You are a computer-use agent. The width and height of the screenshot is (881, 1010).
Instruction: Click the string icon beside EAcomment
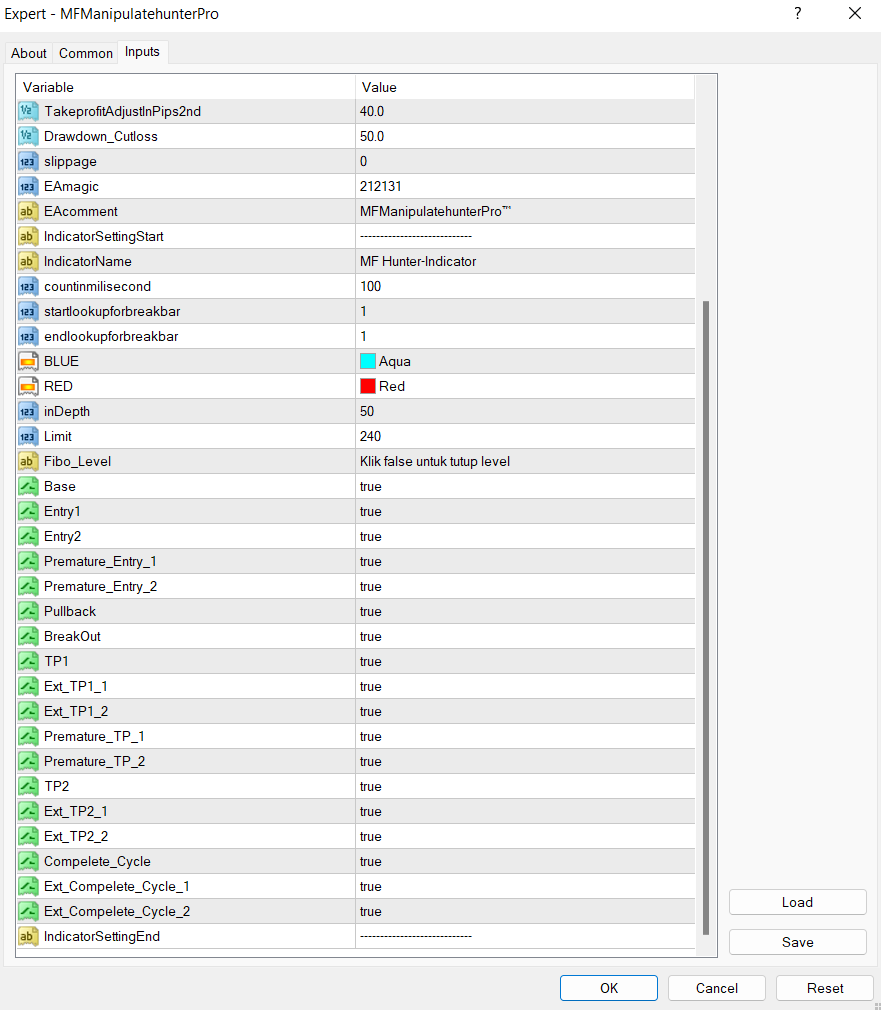click(x=28, y=211)
